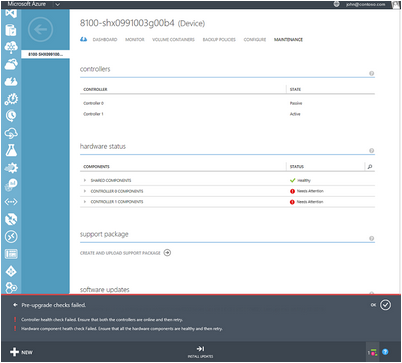This screenshot has width=402, height=363.
Task: Click the Passive state value
Action: [x=296, y=103]
